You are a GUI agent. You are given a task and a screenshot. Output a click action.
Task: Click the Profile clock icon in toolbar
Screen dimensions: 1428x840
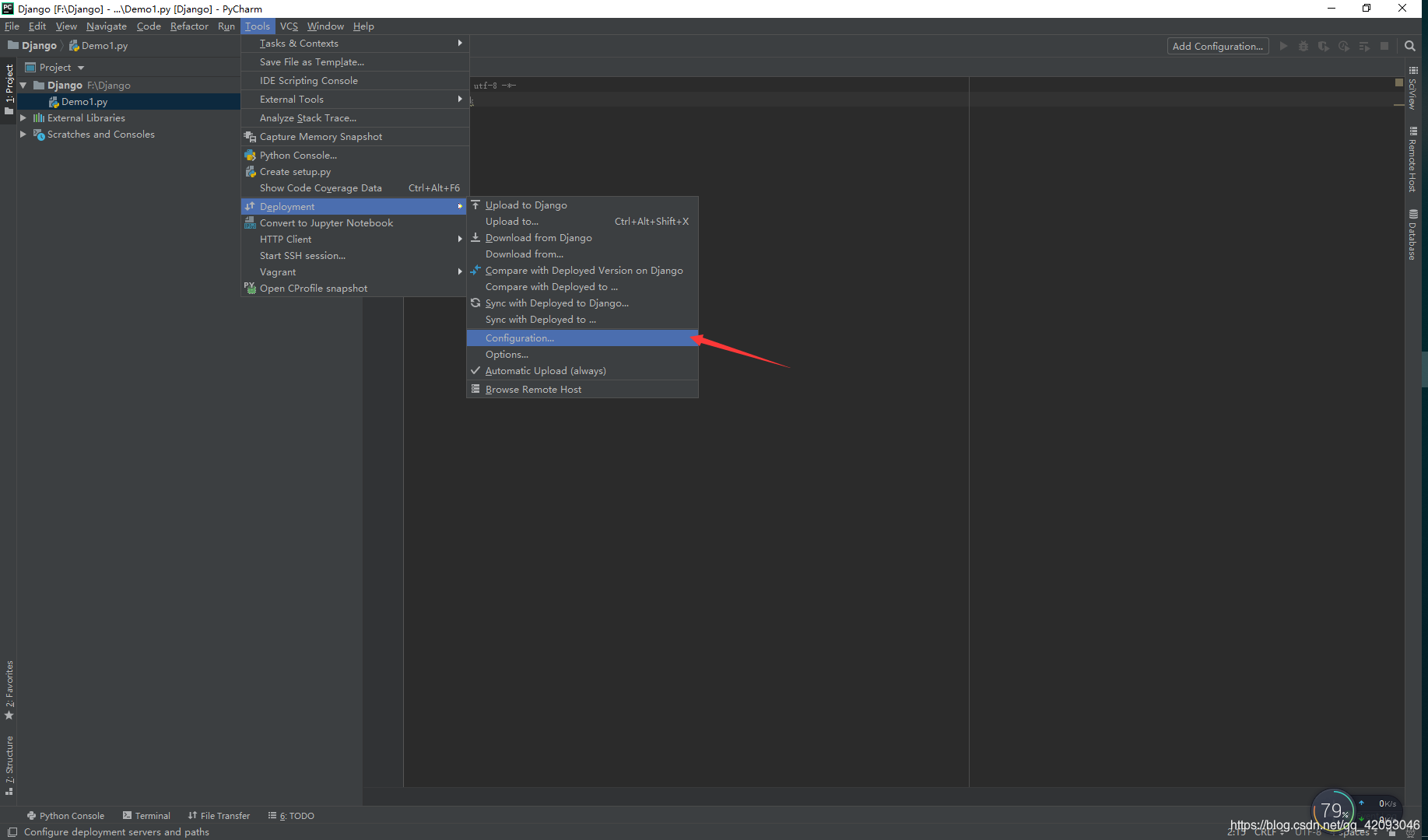point(1344,46)
